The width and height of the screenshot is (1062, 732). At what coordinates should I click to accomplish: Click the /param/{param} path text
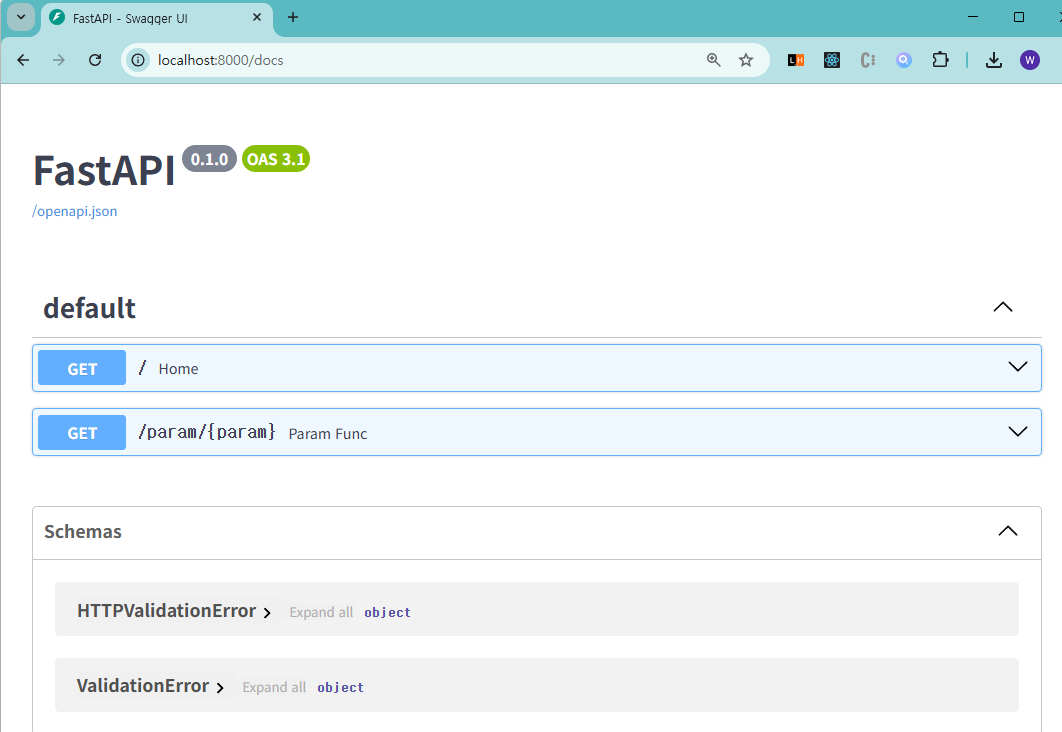207,432
